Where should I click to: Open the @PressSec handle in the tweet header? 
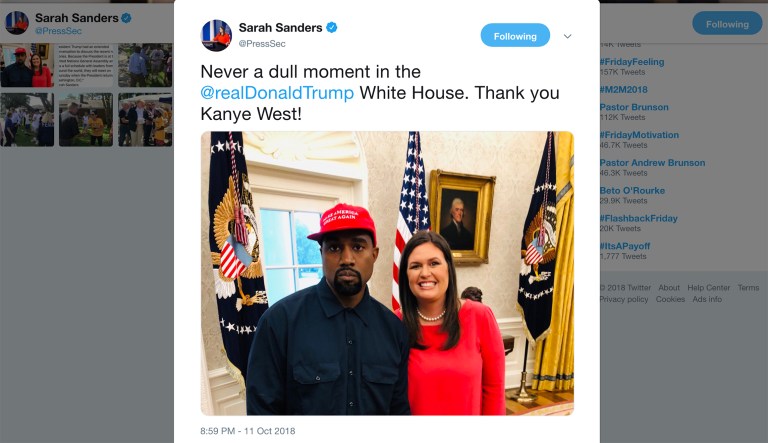click(262, 44)
